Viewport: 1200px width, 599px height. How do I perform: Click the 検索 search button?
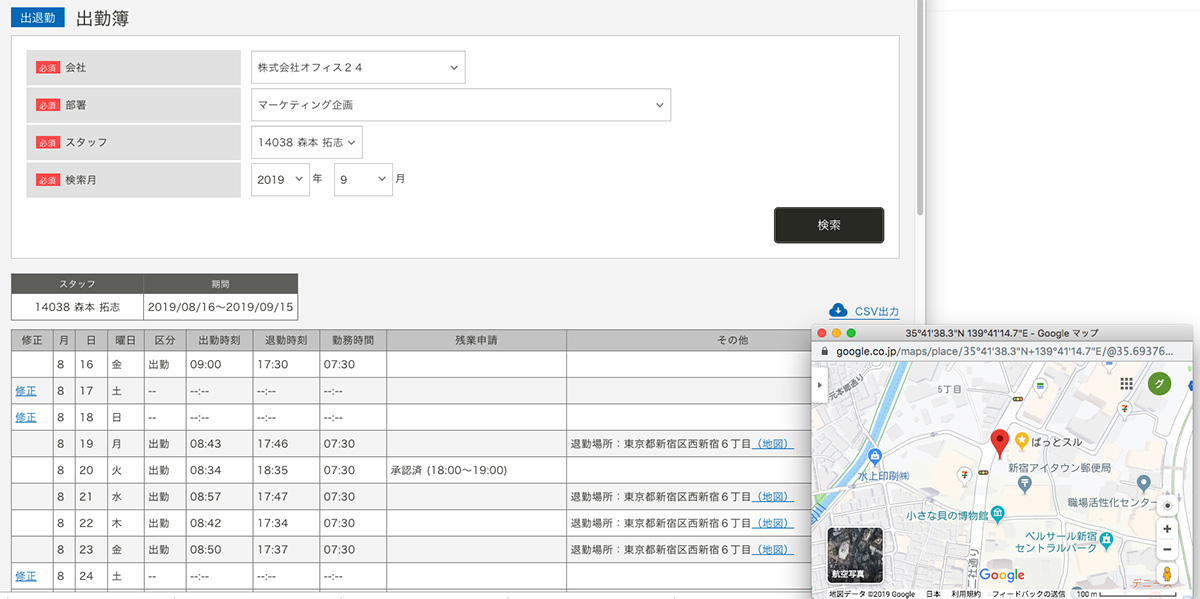click(x=828, y=225)
